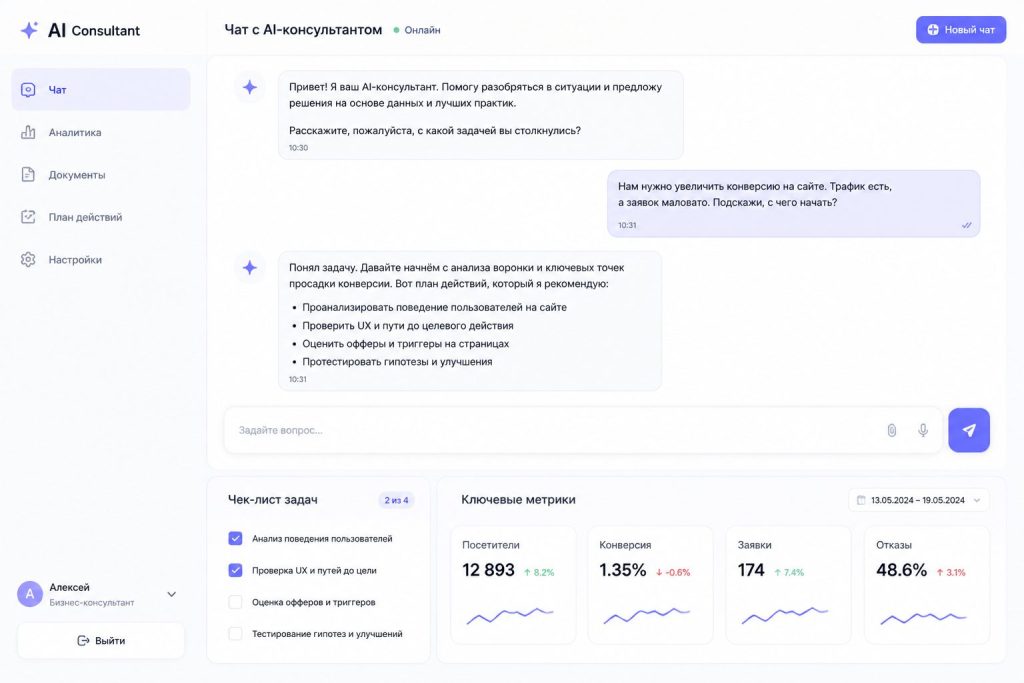Open the Документы sidebar section
The image size is (1024, 683).
point(101,174)
